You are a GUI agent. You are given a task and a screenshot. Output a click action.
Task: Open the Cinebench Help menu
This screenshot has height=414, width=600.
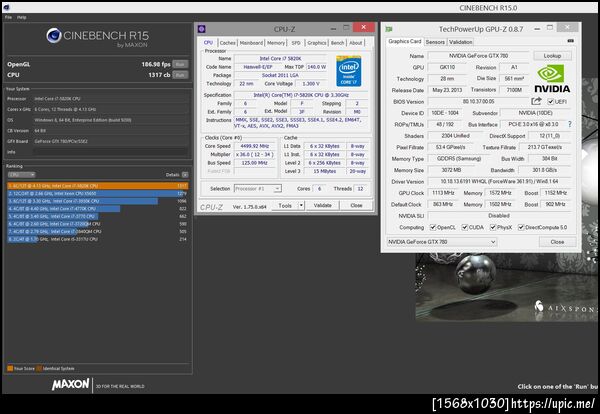22,17
